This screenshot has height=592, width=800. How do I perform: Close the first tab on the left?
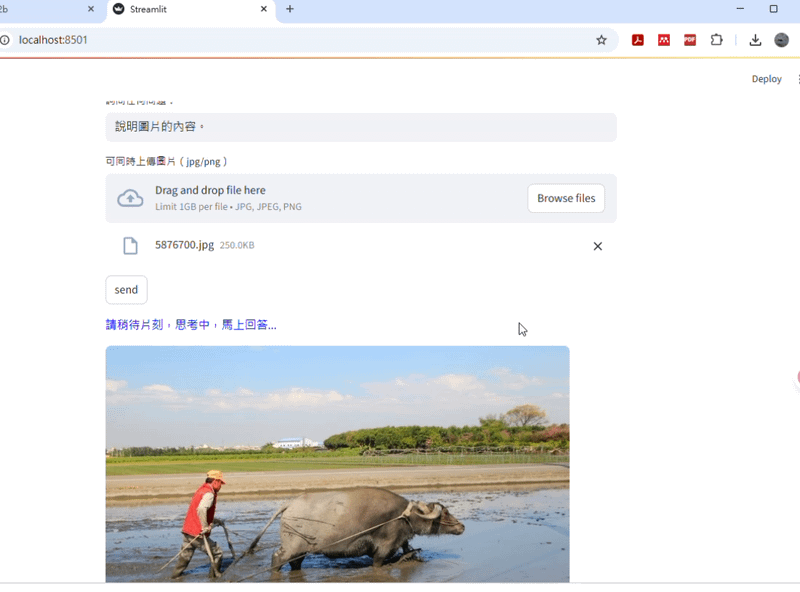(91, 9)
